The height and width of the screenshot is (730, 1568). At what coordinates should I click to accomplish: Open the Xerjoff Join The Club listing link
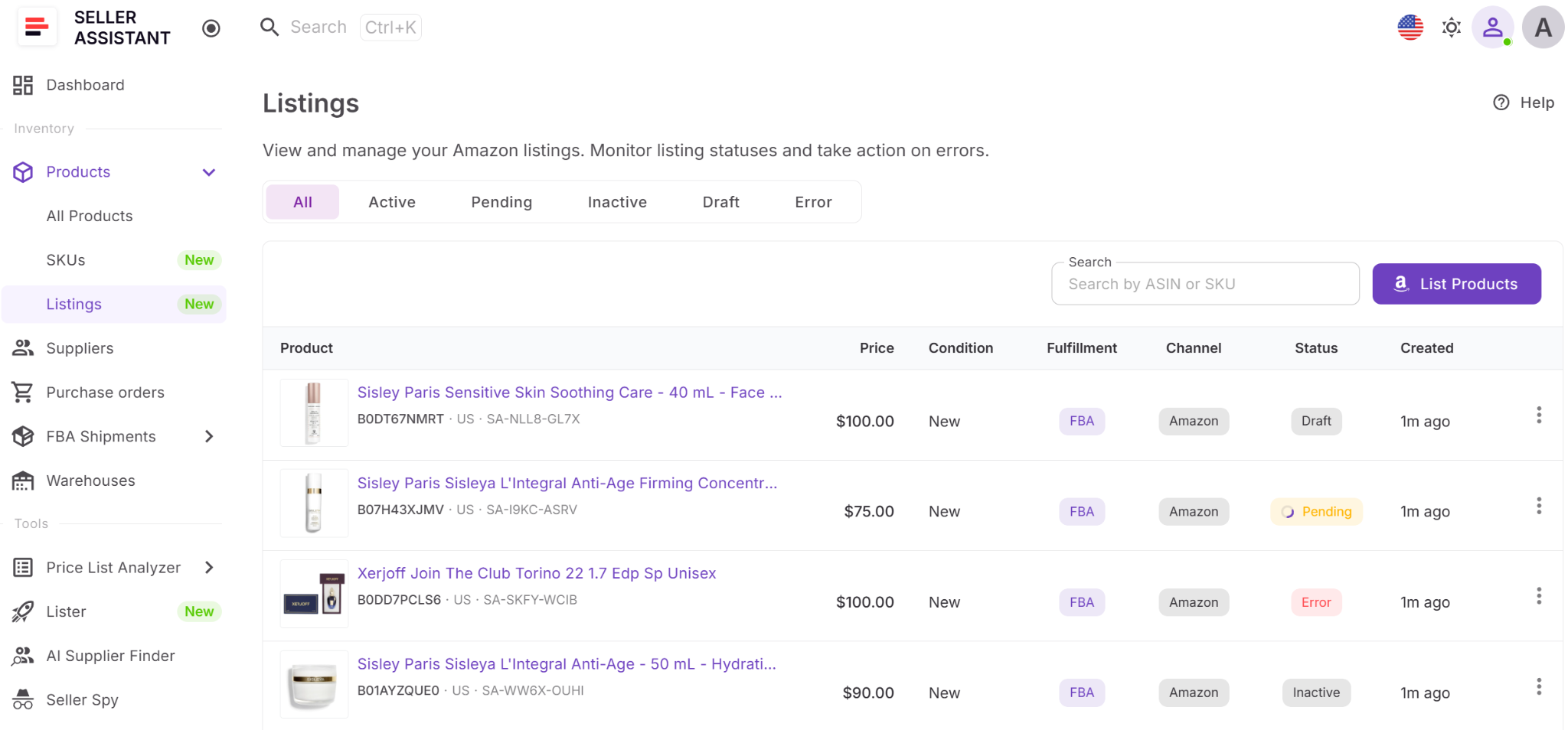click(536, 572)
